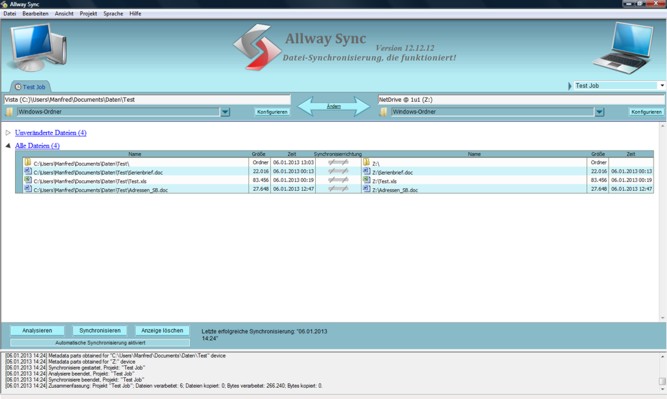Click right Windows-Ordner folder icon

tap(383, 112)
